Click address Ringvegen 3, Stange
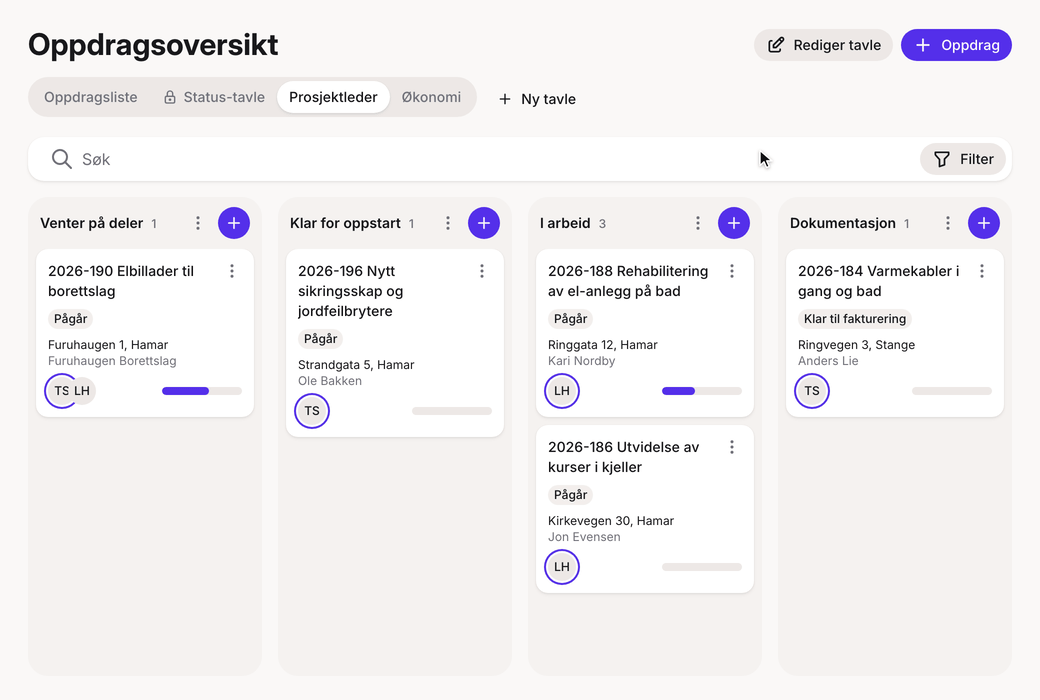1040x700 pixels. click(x=856, y=344)
